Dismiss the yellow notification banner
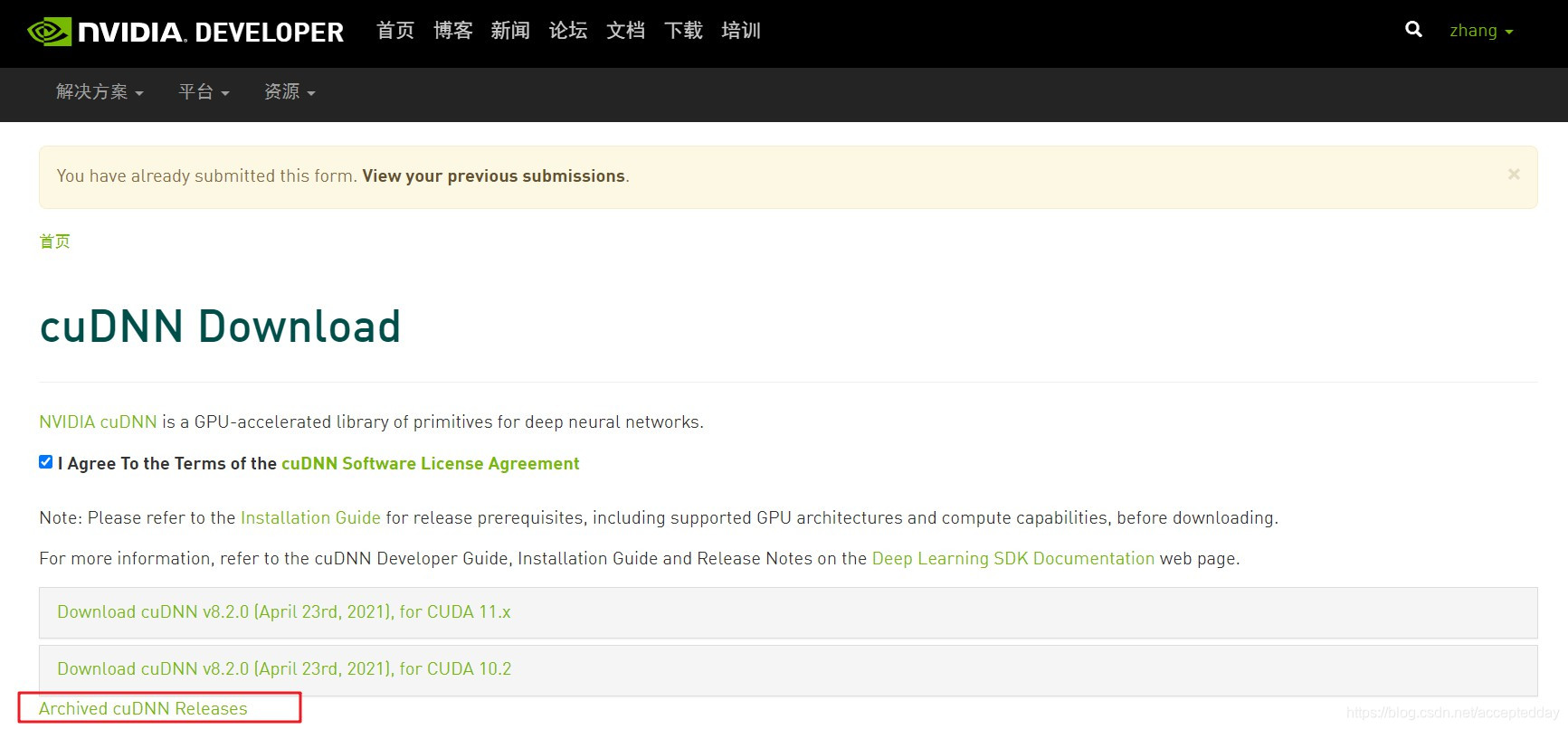Image resolution: width=1568 pixels, height=729 pixels. coord(1514,174)
